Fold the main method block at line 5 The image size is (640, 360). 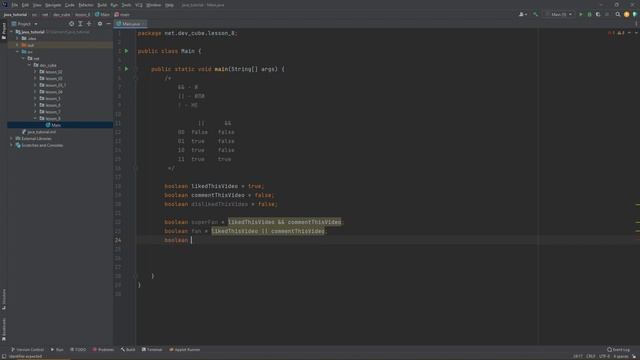[x=136, y=69]
